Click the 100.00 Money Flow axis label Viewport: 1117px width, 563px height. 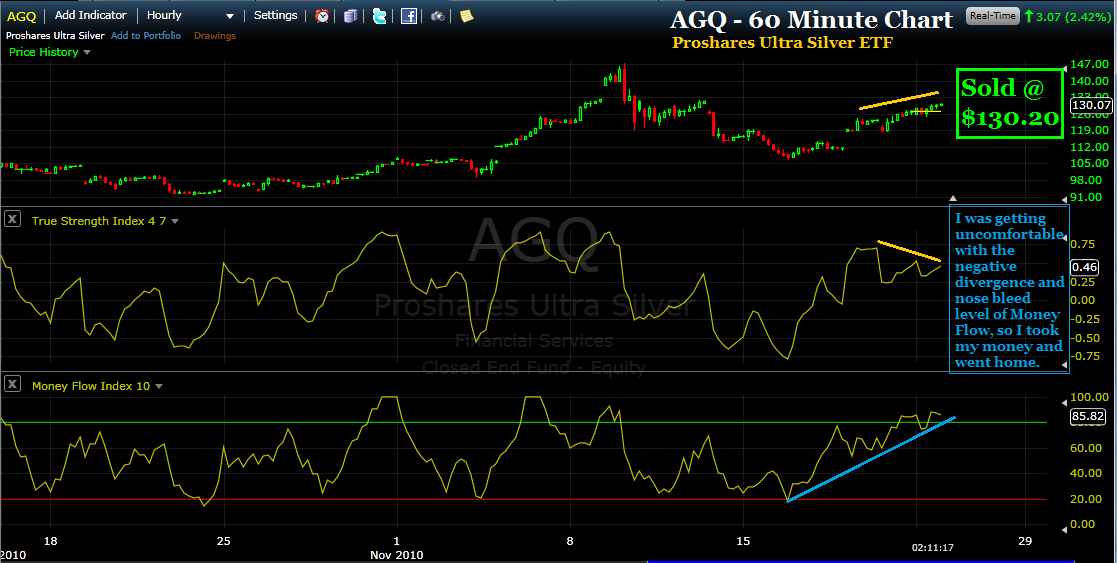tap(1089, 397)
